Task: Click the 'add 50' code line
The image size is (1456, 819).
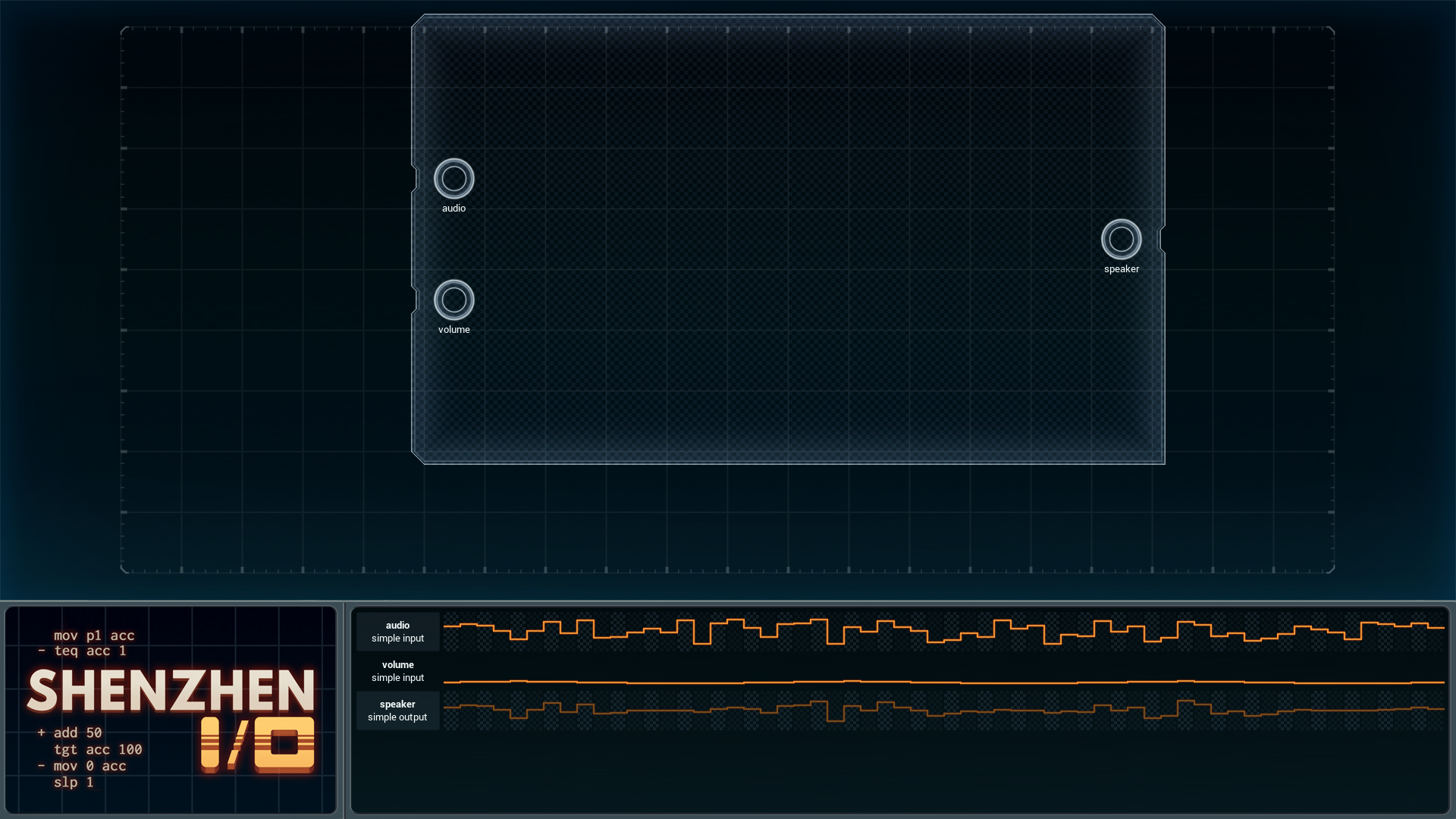Action: (x=77, y=733)
